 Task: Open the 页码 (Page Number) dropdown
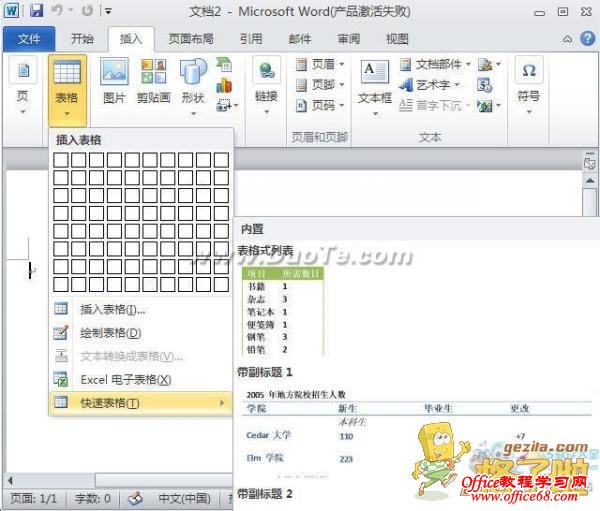coord(320,105)
